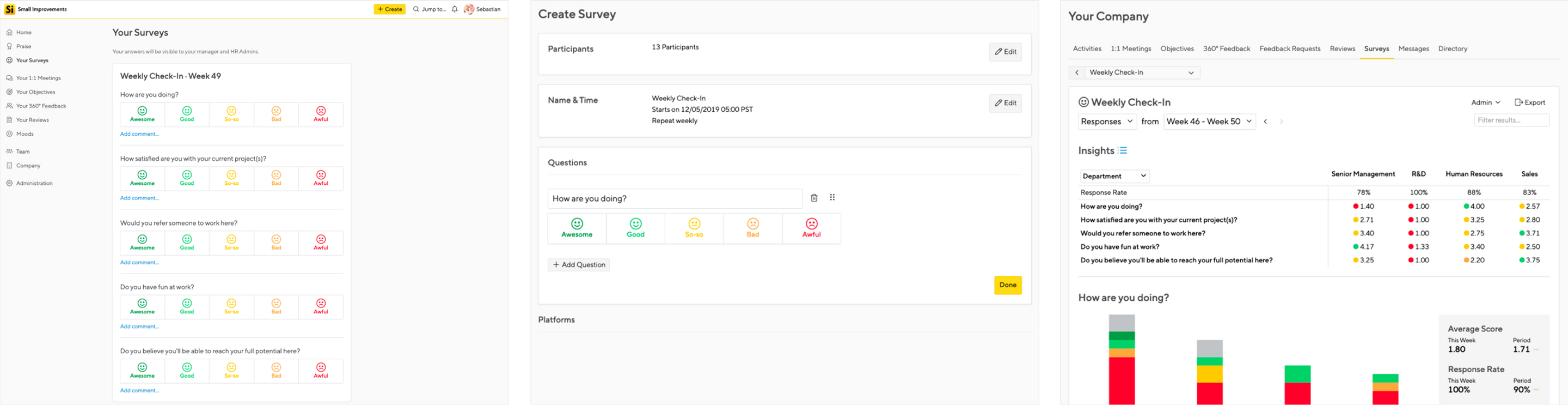This screenshot has width=1568, height=405.
Task: Switch to Activities tab
Action: click(1087, 49)
